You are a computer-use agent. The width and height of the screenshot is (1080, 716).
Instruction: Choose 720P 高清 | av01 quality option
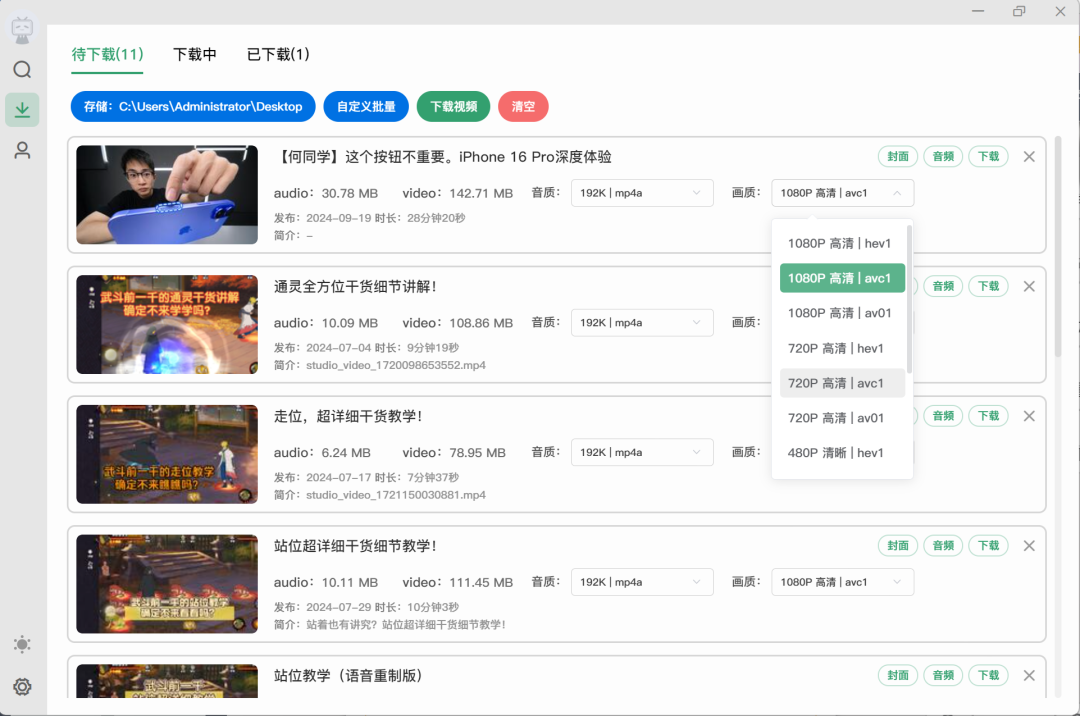(x=842, y=418)
